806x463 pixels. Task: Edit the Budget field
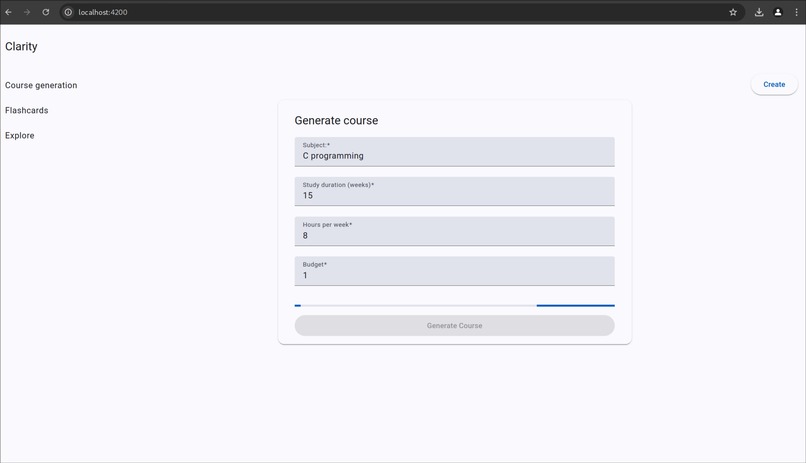pyautogui.click(x=454, y=271)
